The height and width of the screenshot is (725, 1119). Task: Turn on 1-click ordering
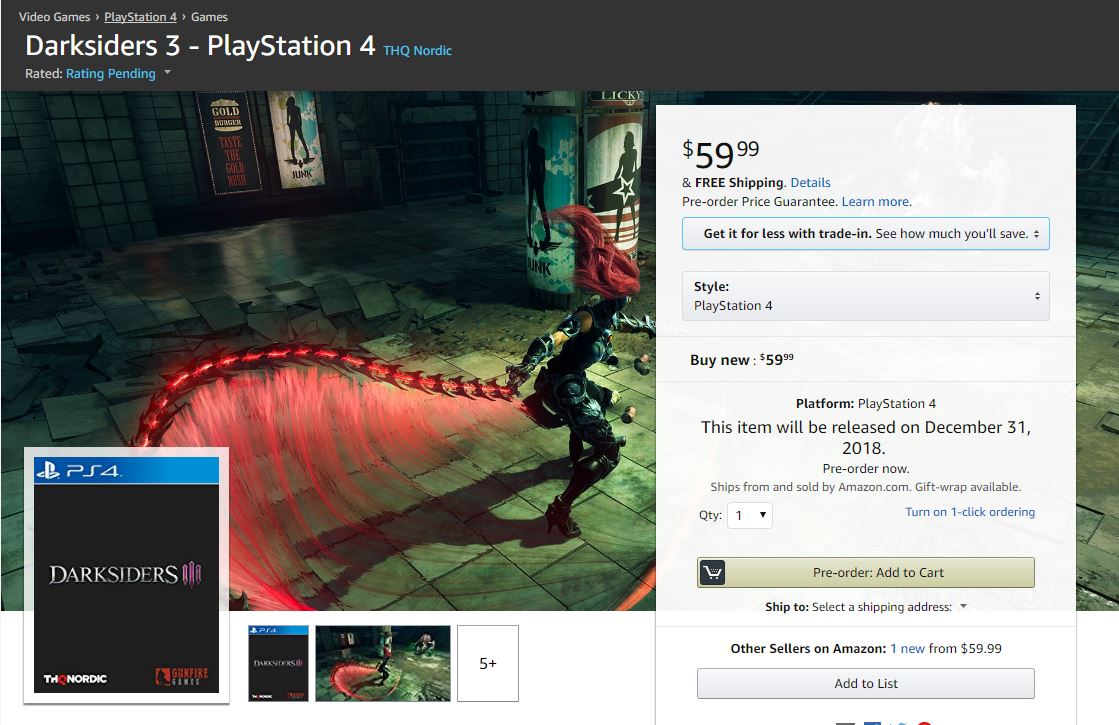pyautogui.click(x=969, y=512)
